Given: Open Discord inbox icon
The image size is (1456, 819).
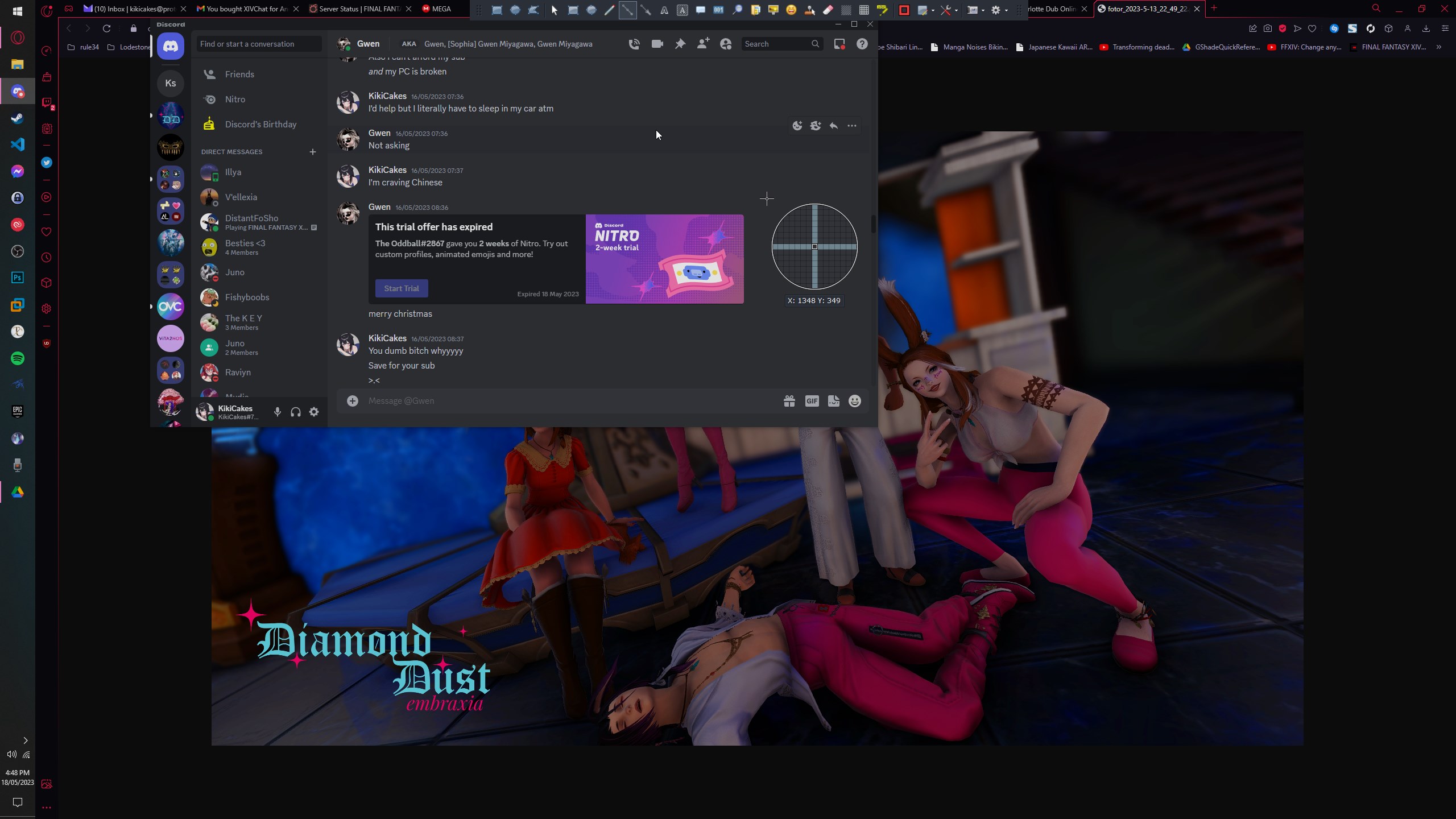Looking at the screenshot, I should click(x=839, y=44).
